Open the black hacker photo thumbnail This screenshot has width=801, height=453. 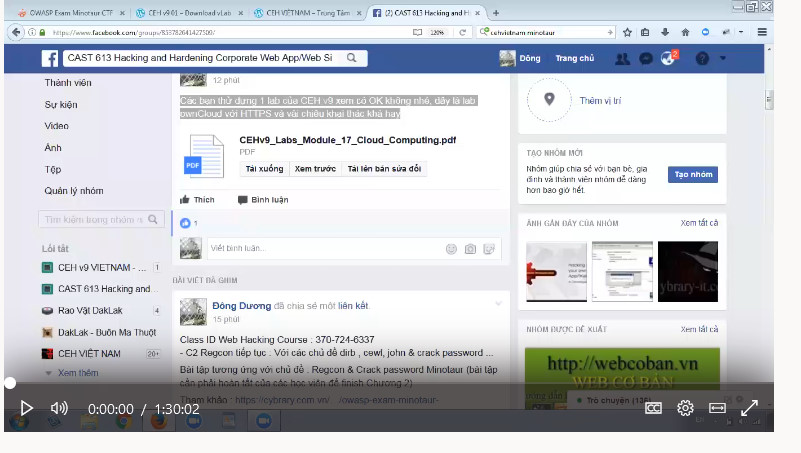(688, 272)
